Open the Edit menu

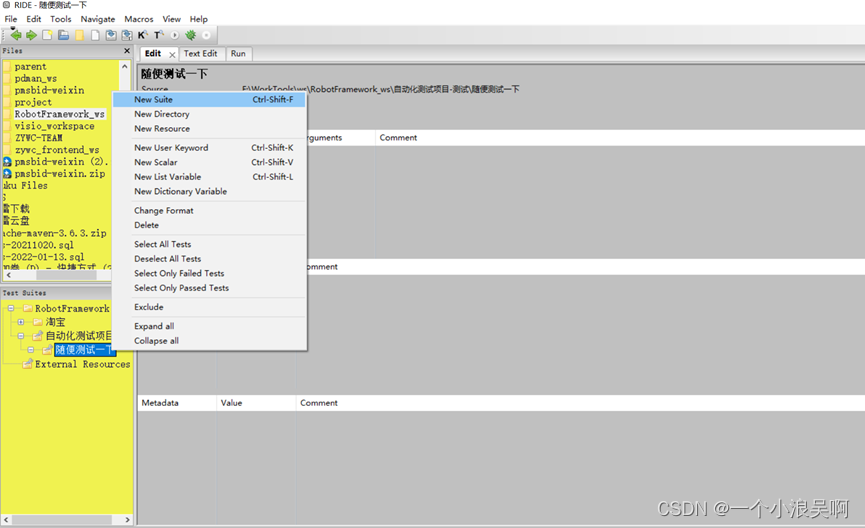coord(34,19)
